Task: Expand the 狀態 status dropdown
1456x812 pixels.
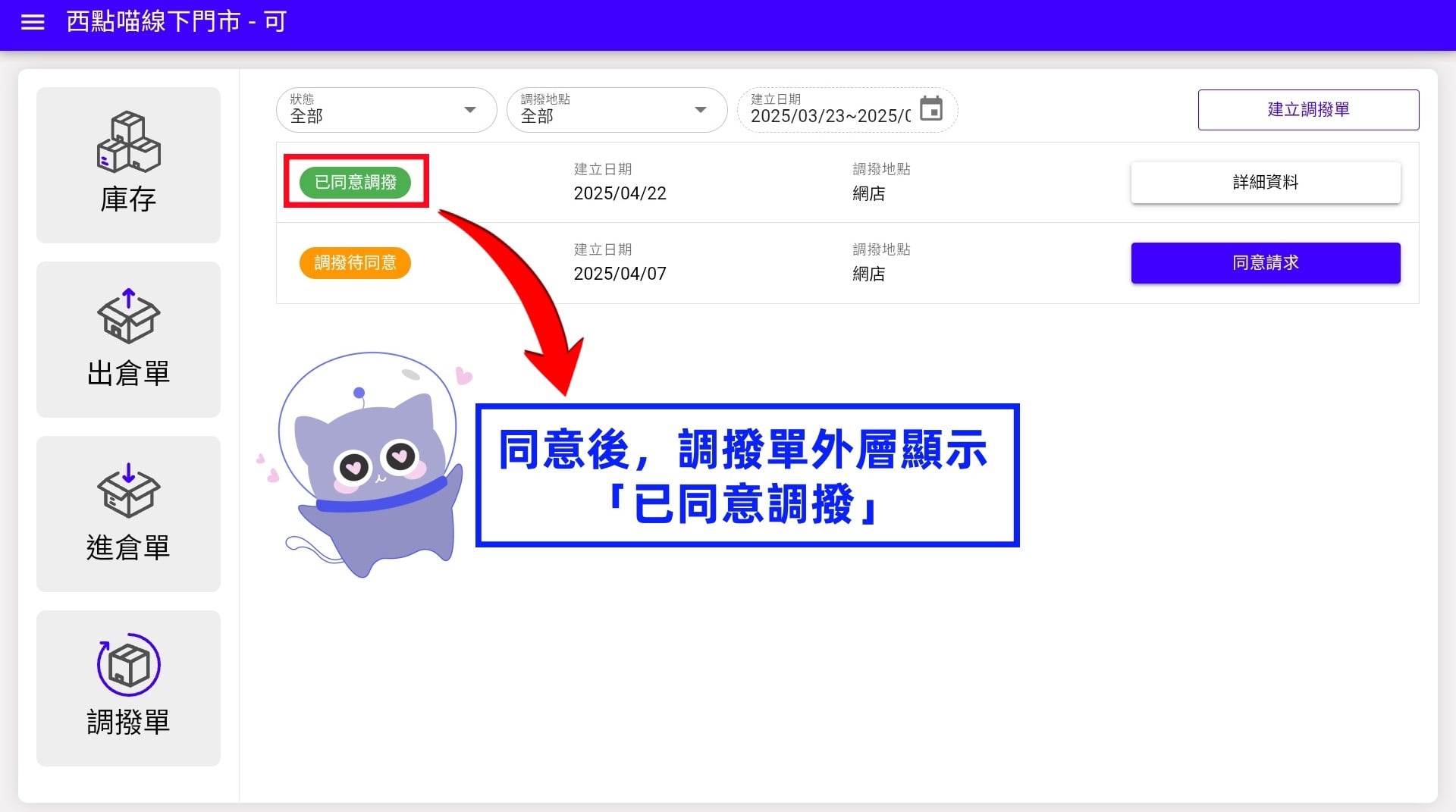Action: coord(386,110)
